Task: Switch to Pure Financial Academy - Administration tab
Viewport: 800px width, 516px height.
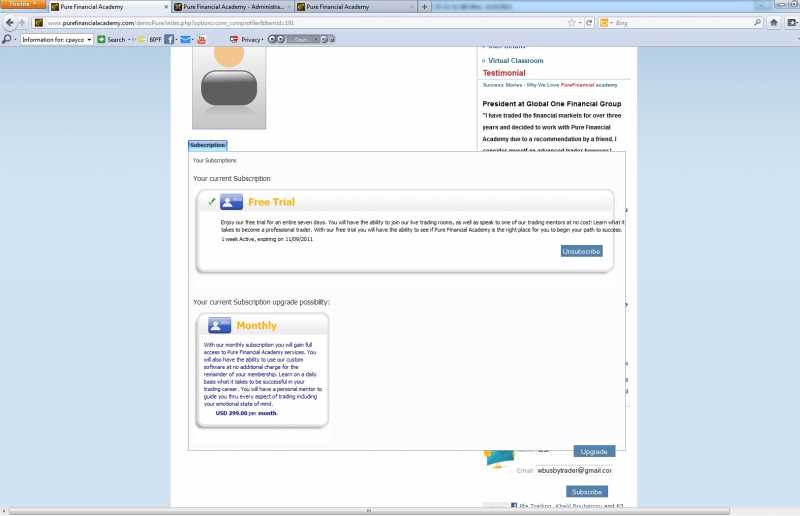Action: [x=232, y=7]
